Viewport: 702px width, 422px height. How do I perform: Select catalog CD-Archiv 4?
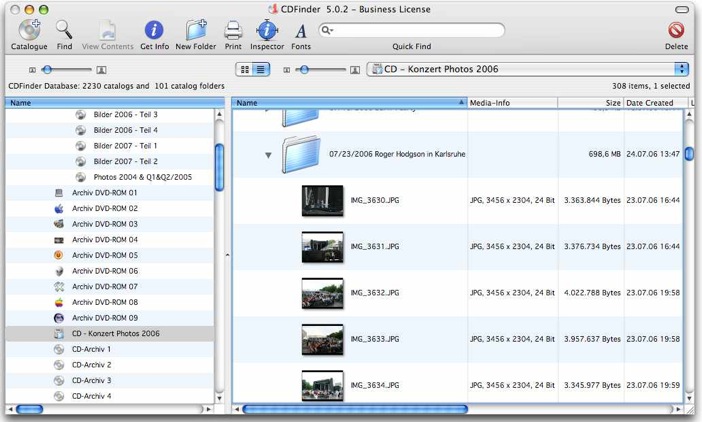click(91, 396)
